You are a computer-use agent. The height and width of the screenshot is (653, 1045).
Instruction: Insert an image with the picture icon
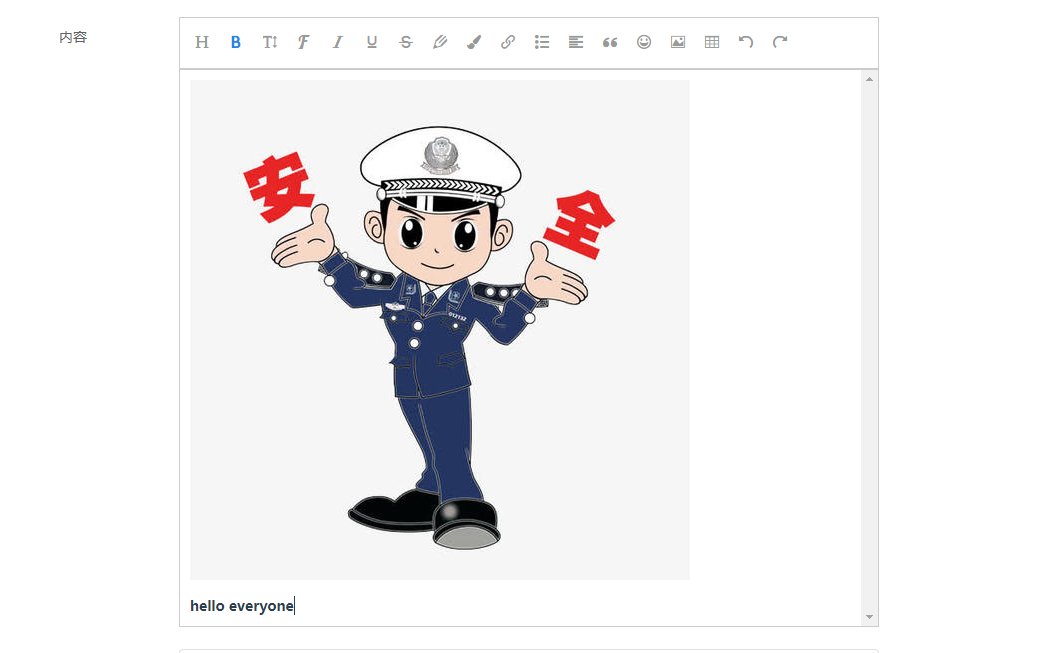click(678, 43)
